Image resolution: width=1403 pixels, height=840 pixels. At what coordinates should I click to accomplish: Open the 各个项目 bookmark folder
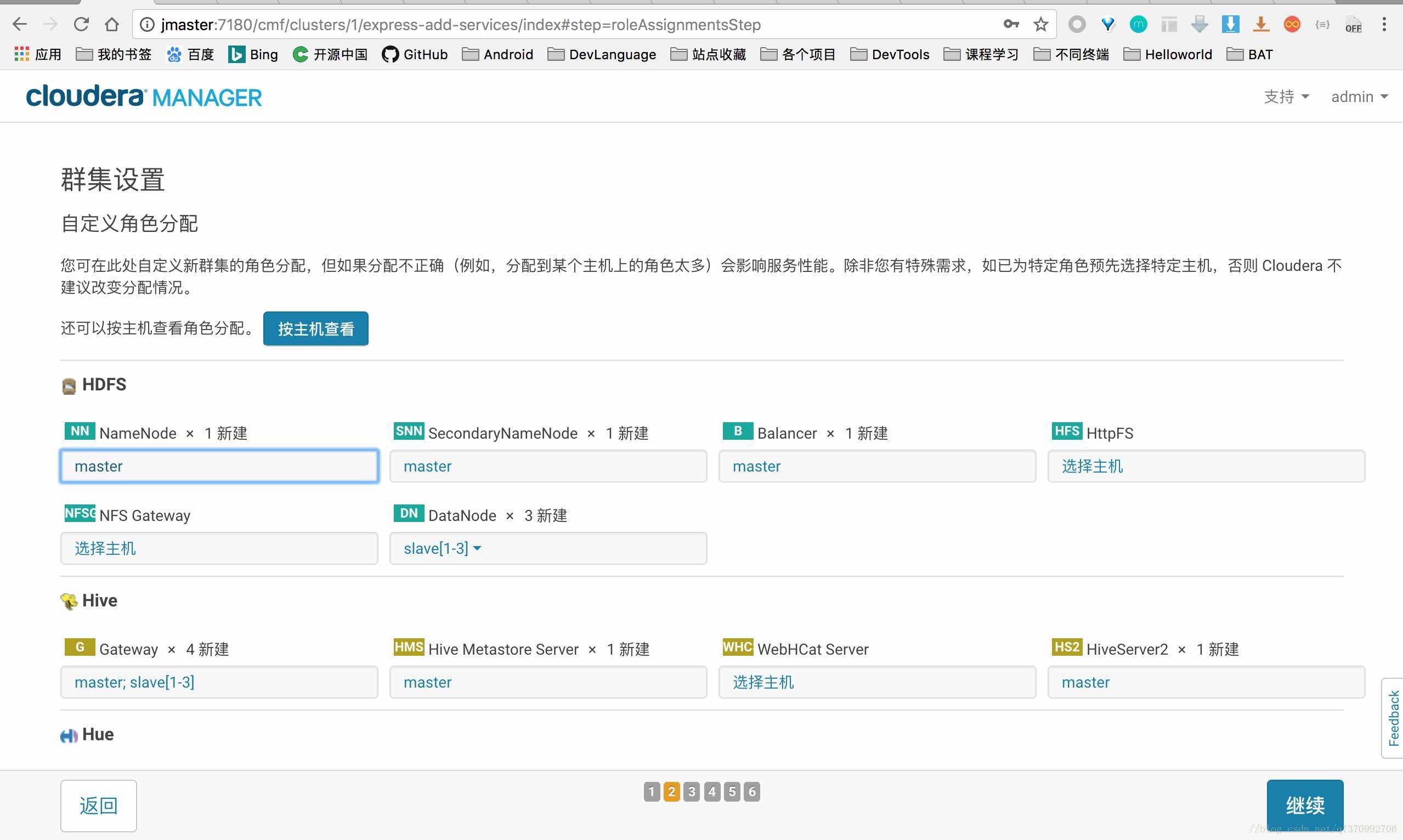click(799, 54)
